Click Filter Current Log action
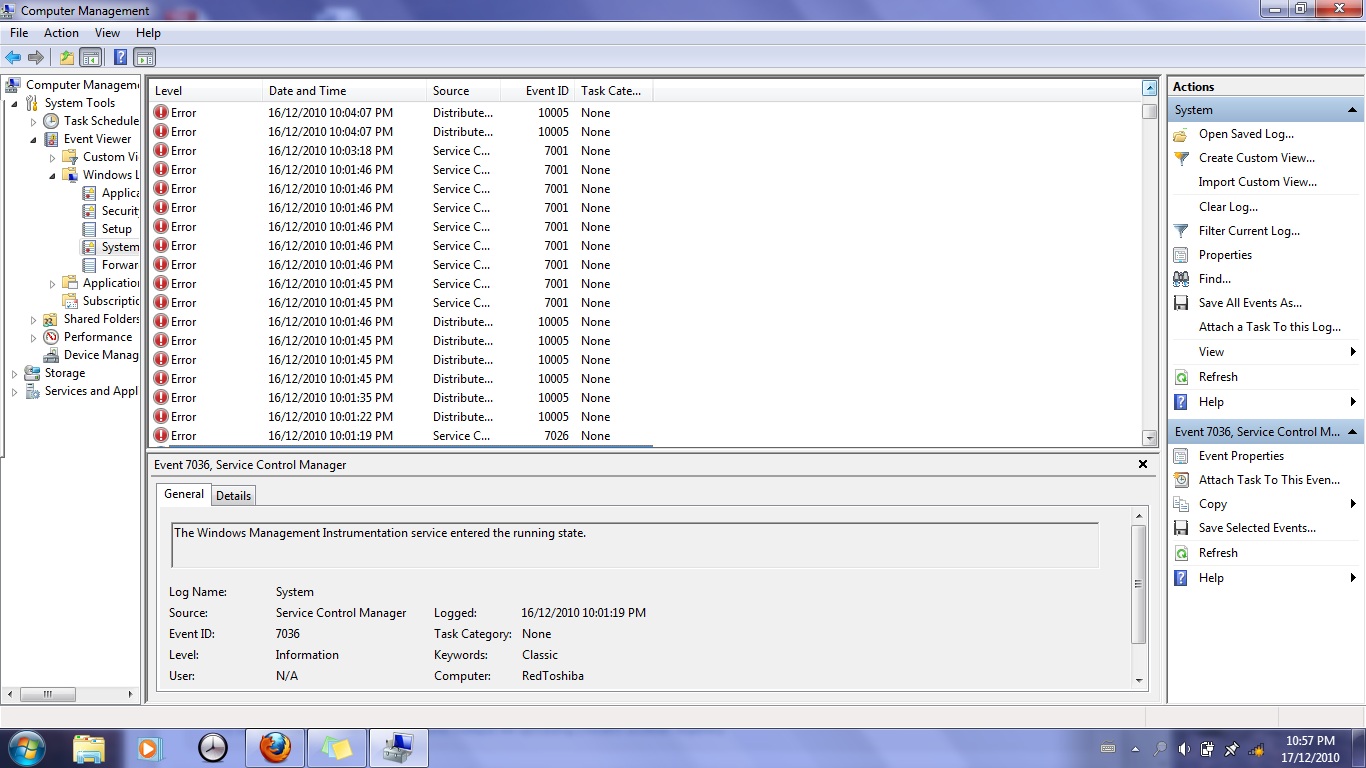This screenshot has width=1366, height=768. (1249, 231)
